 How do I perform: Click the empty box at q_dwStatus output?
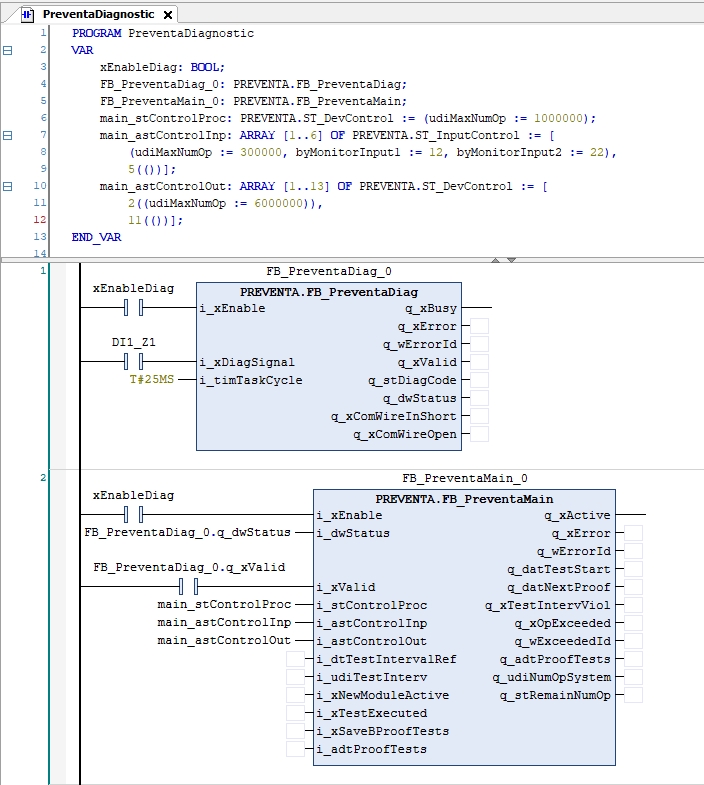479,398
